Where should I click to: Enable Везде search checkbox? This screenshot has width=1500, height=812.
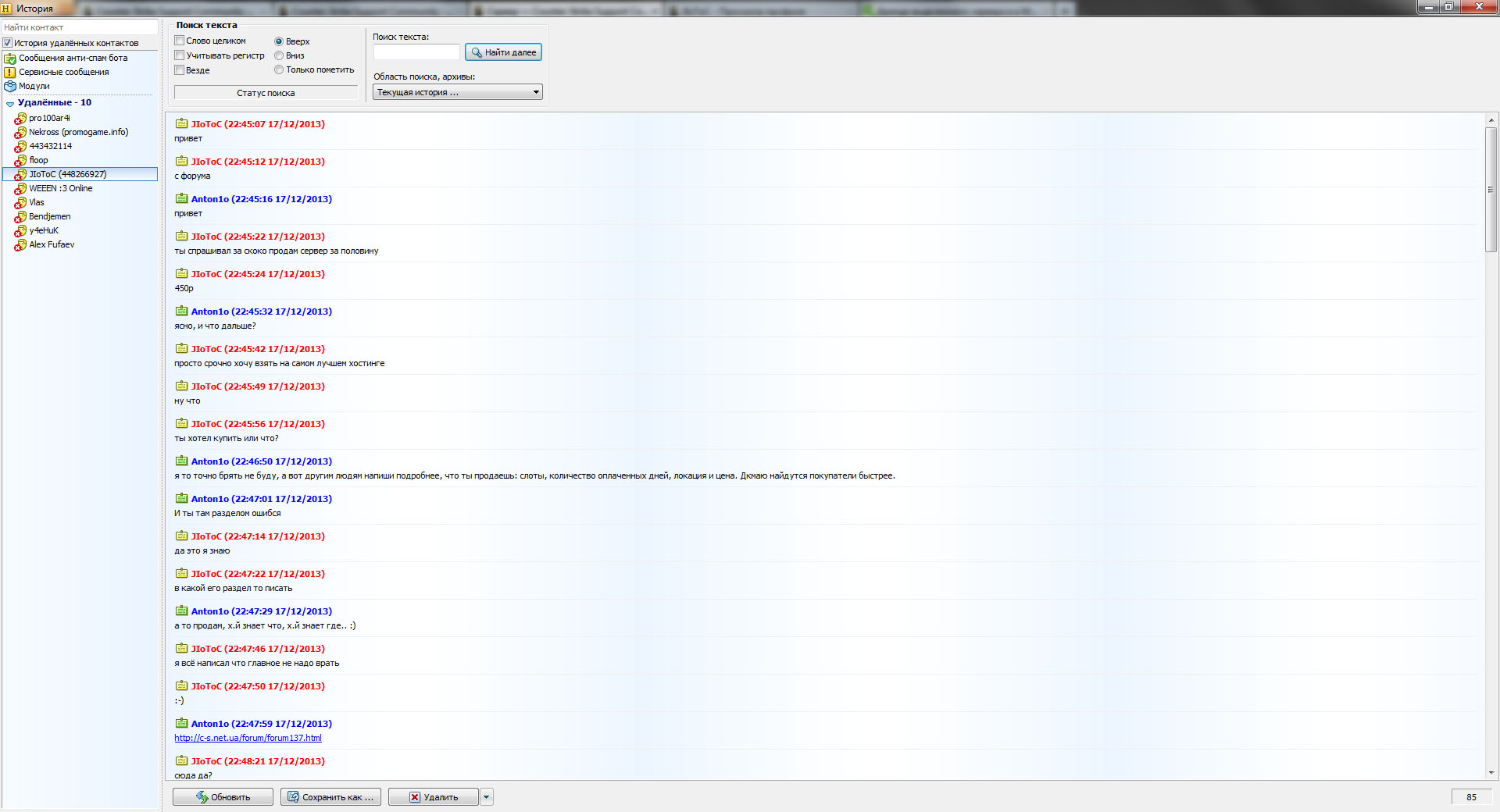click(x=180, y=70)
